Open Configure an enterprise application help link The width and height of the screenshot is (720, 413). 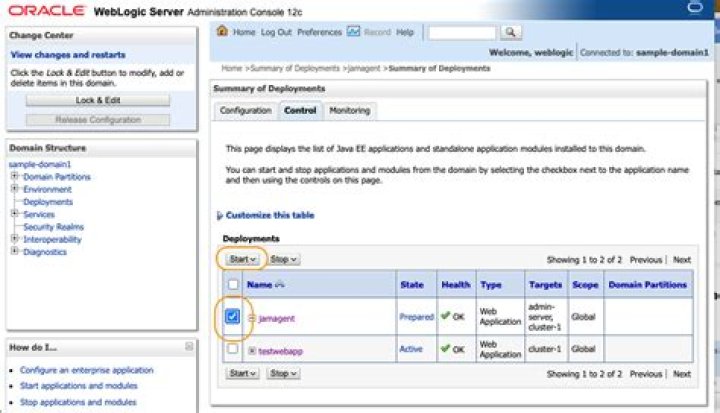click(87, 370)
